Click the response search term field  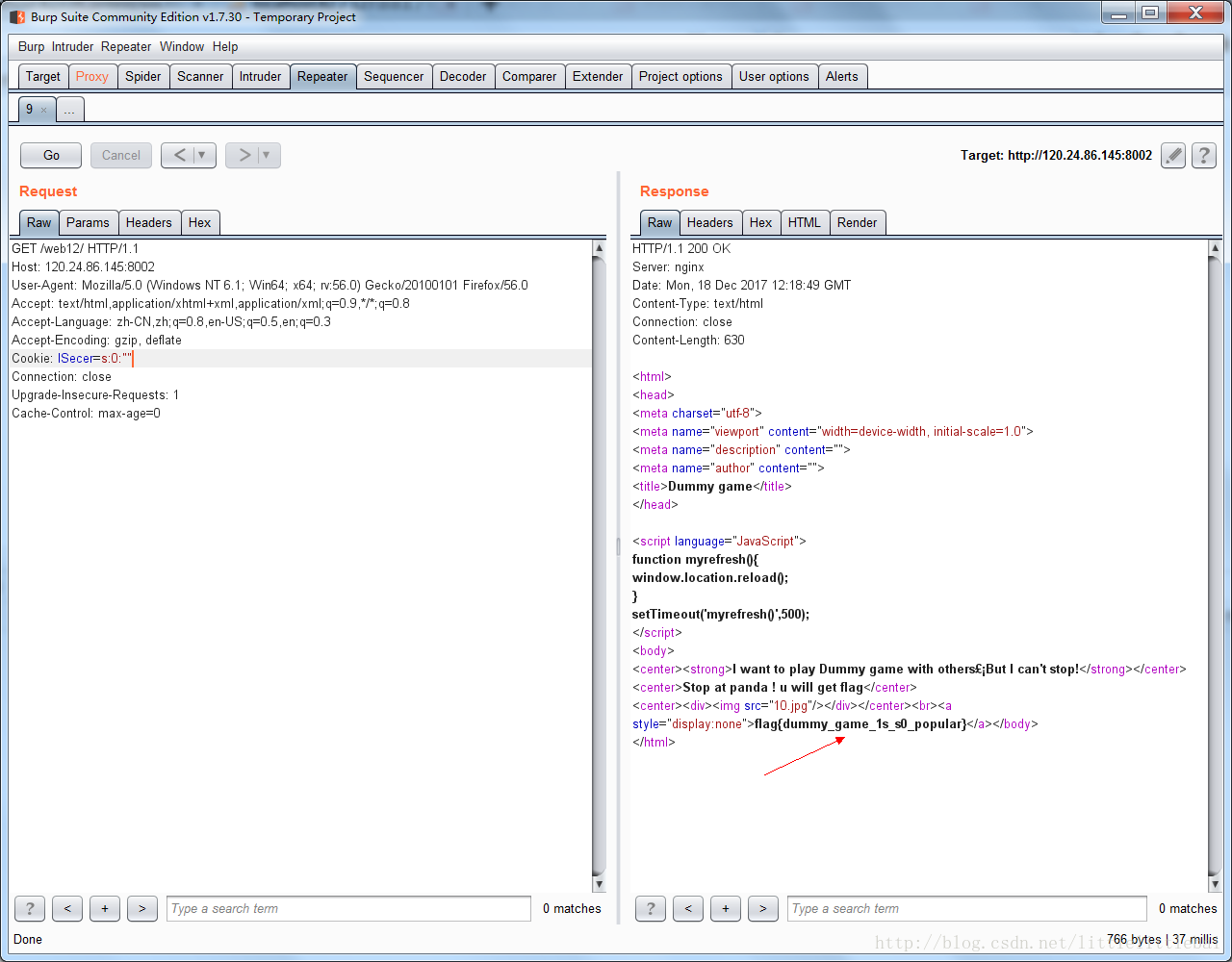point(967,908)
